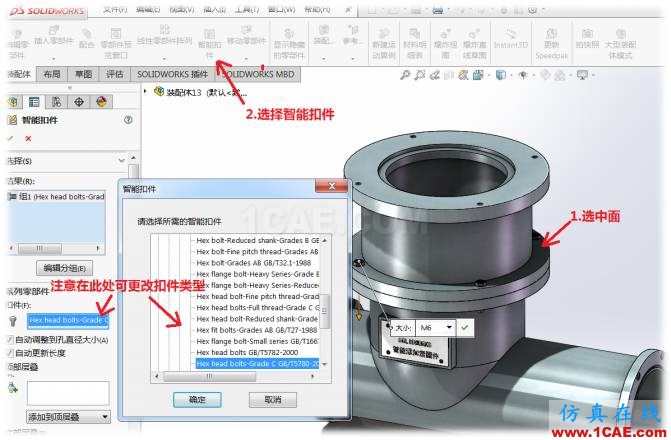Open the 大小 M6 size dropdown
The height and width of the screenshot is (440, 671).
point(449,327)
